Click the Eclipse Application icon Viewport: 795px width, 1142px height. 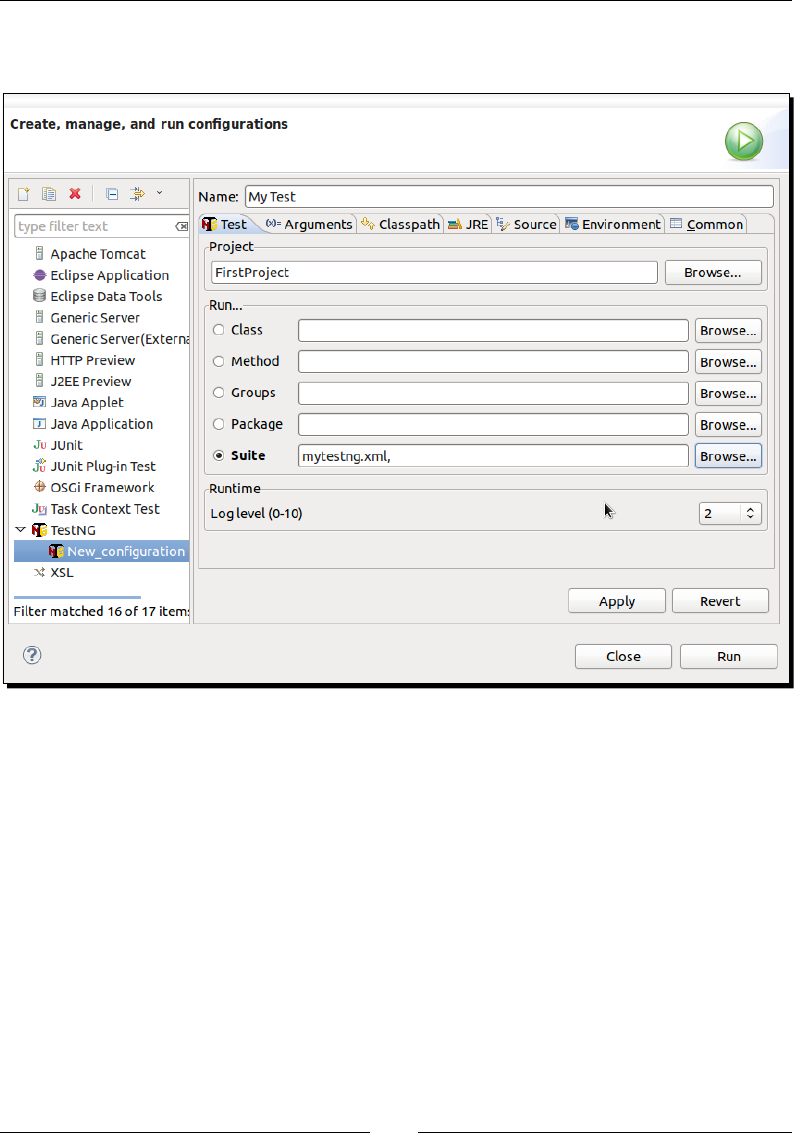(39, 275)
